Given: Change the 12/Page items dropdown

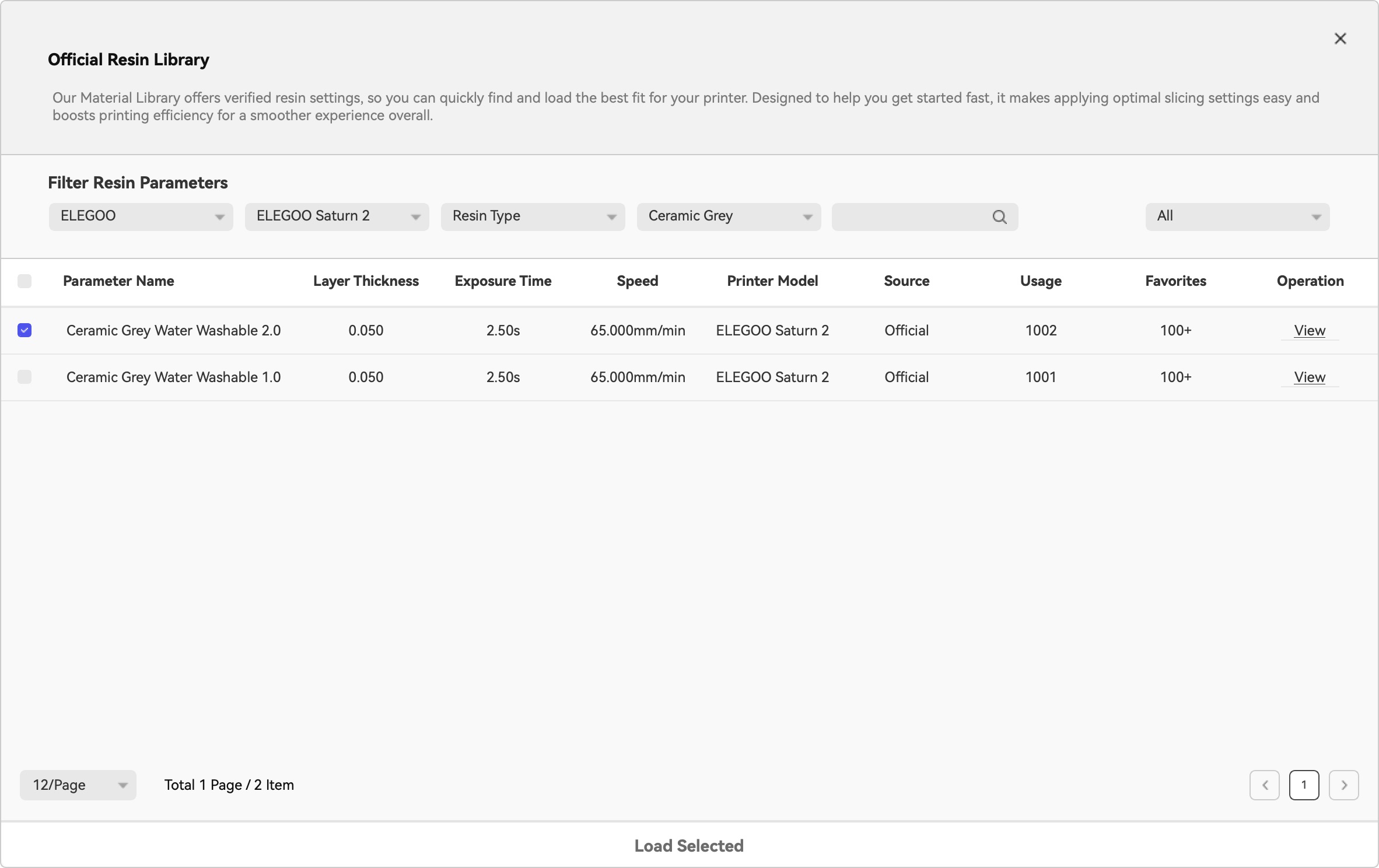Looking at the screenshot, I should (x=78, y=785).
